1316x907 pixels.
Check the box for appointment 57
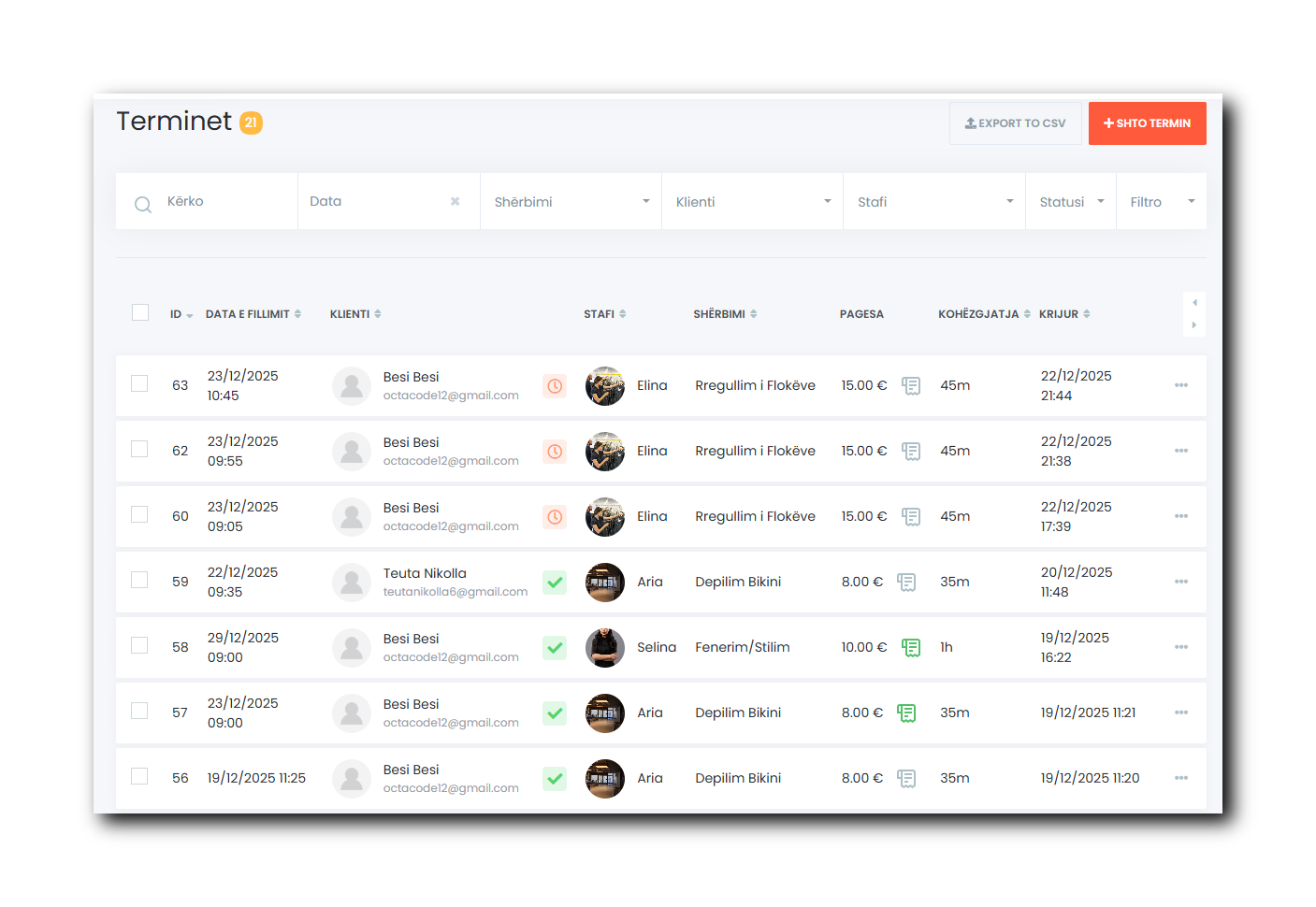139,711
